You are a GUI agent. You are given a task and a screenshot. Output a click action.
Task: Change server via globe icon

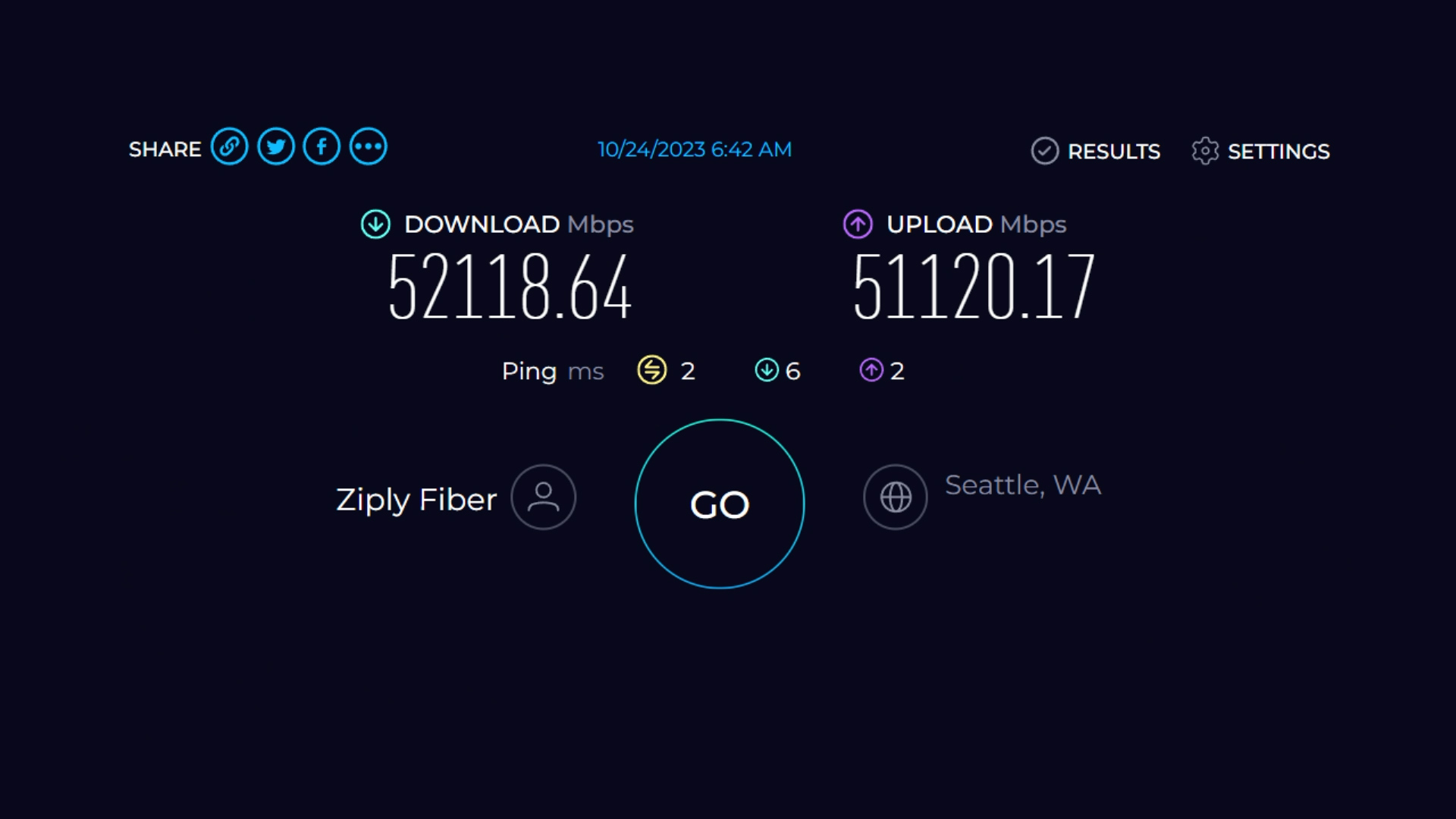[x=896, y=497]
